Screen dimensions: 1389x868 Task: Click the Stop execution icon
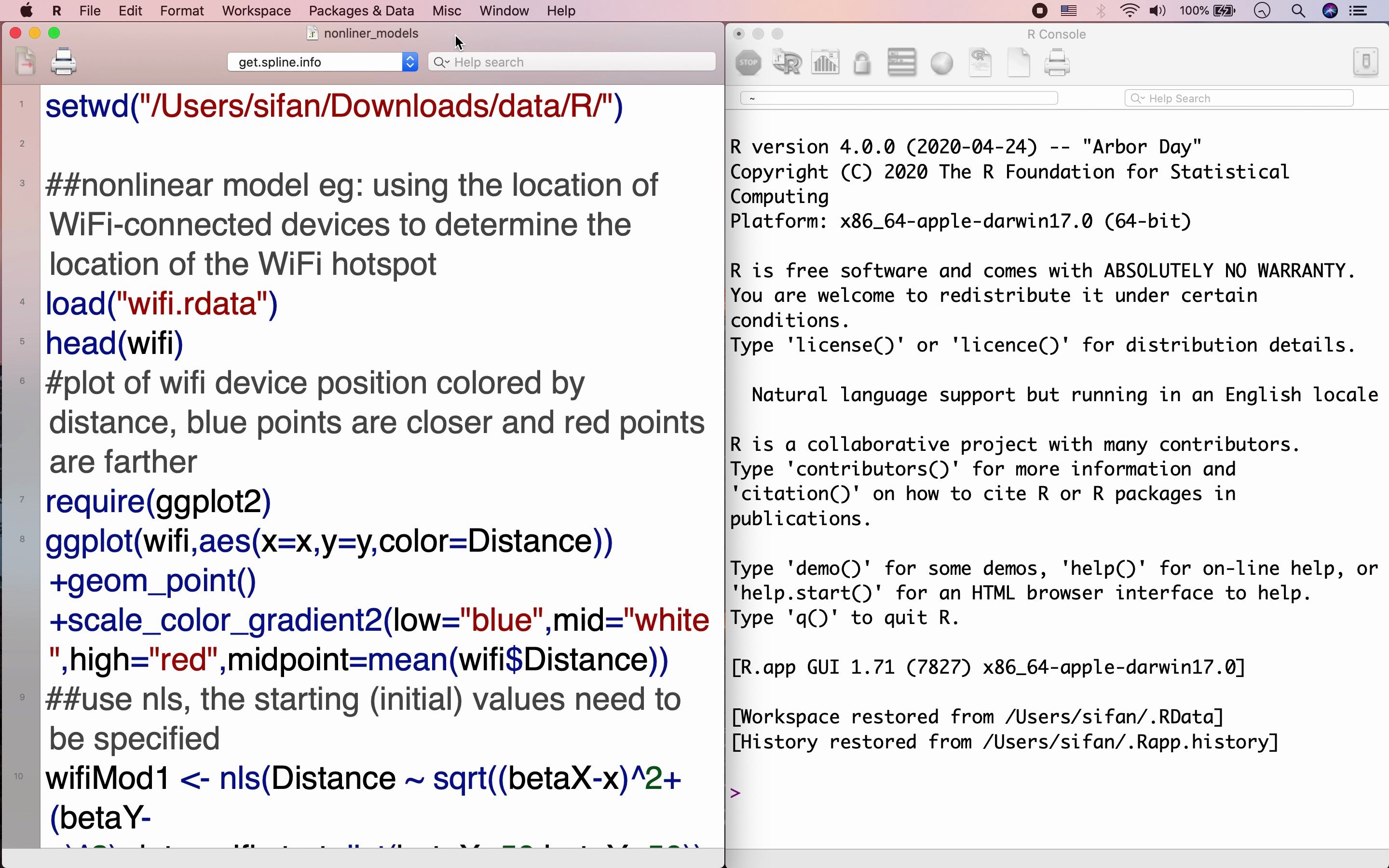coord(748,63)
